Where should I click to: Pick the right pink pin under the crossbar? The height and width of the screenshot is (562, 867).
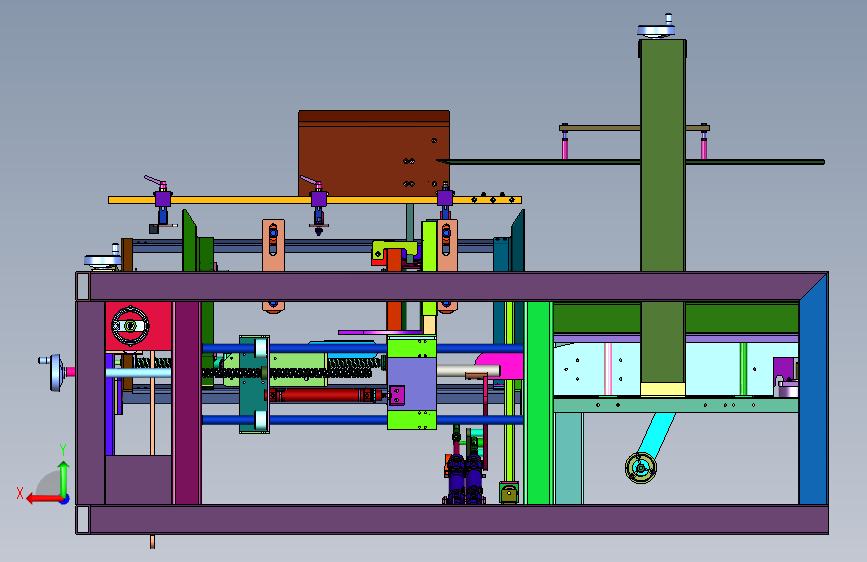point(704,147)
